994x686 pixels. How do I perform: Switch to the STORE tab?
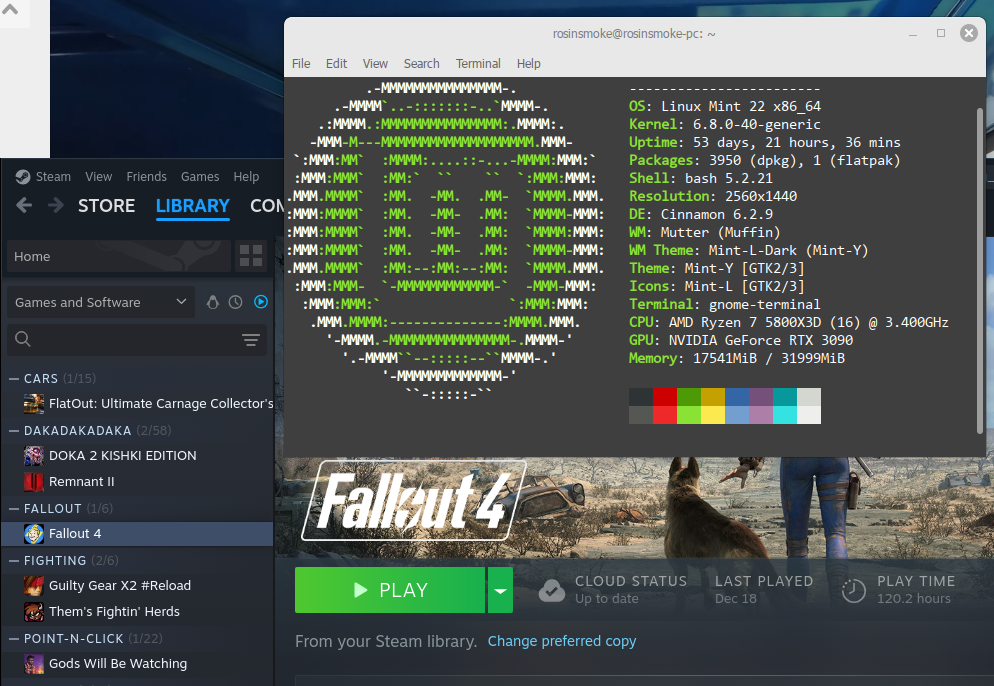pos(106,206)
